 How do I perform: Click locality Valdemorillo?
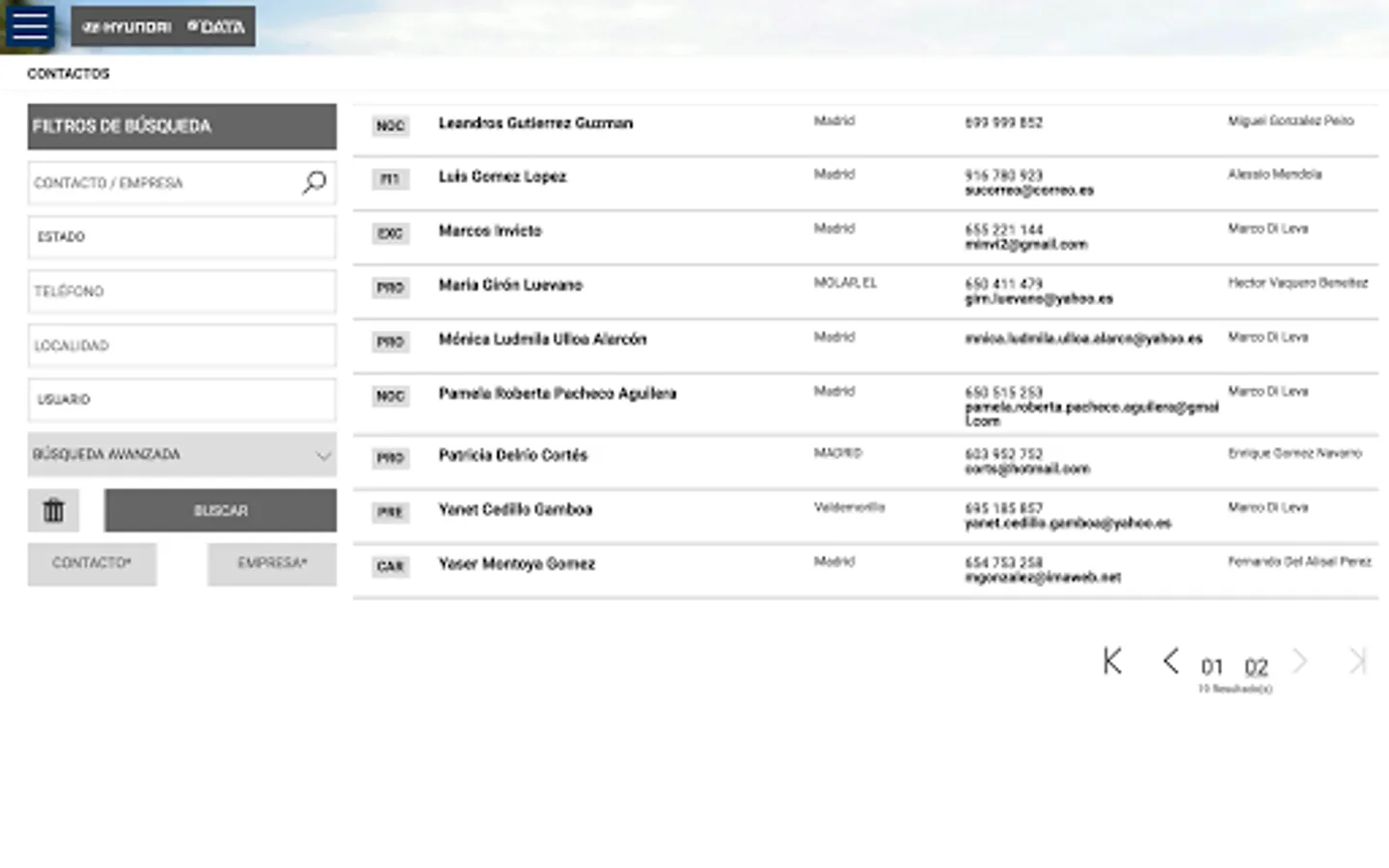click(x=849, y=507)
